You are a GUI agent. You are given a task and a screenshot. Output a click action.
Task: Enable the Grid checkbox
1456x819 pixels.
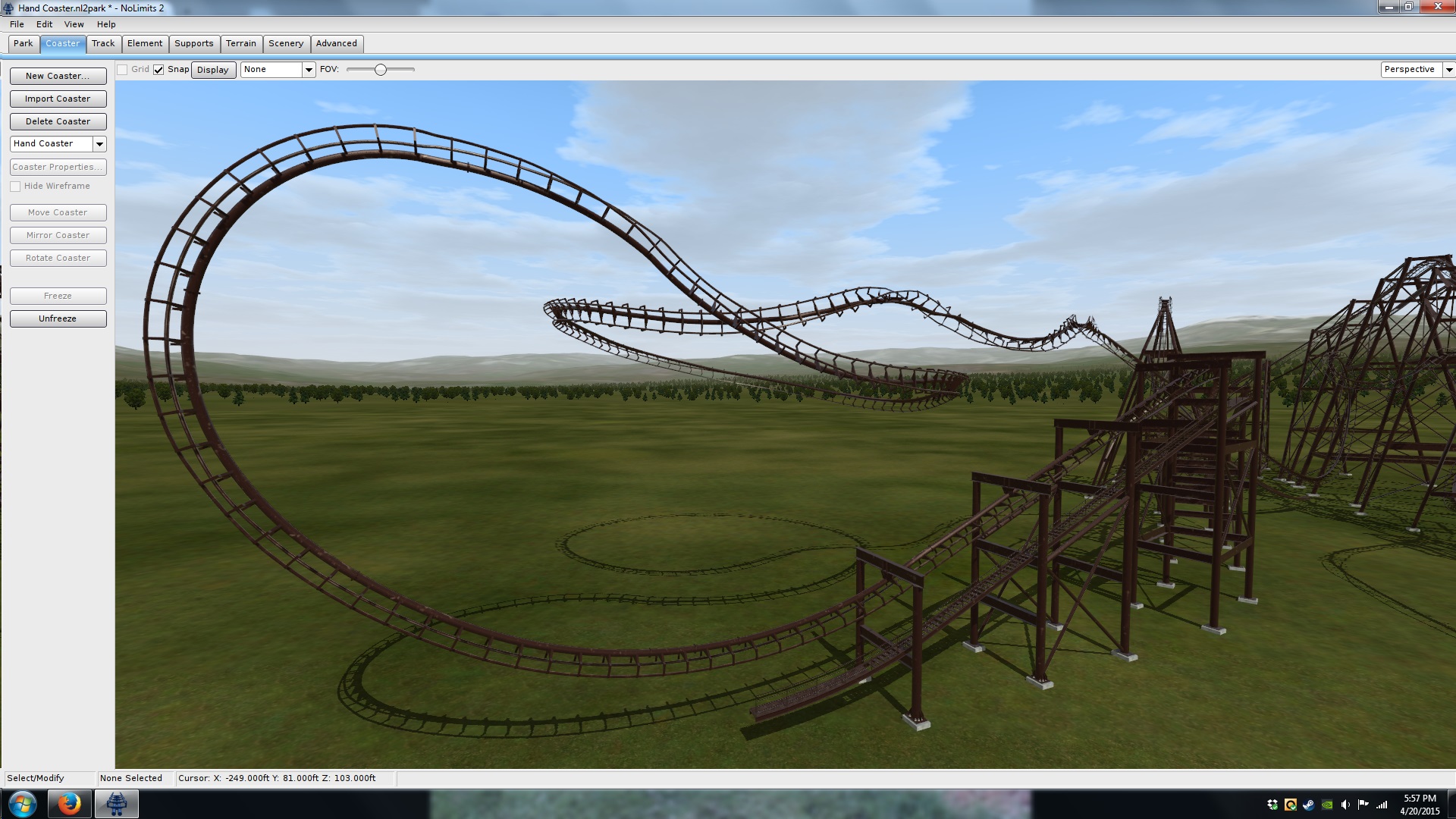click(x=122, y=70)
